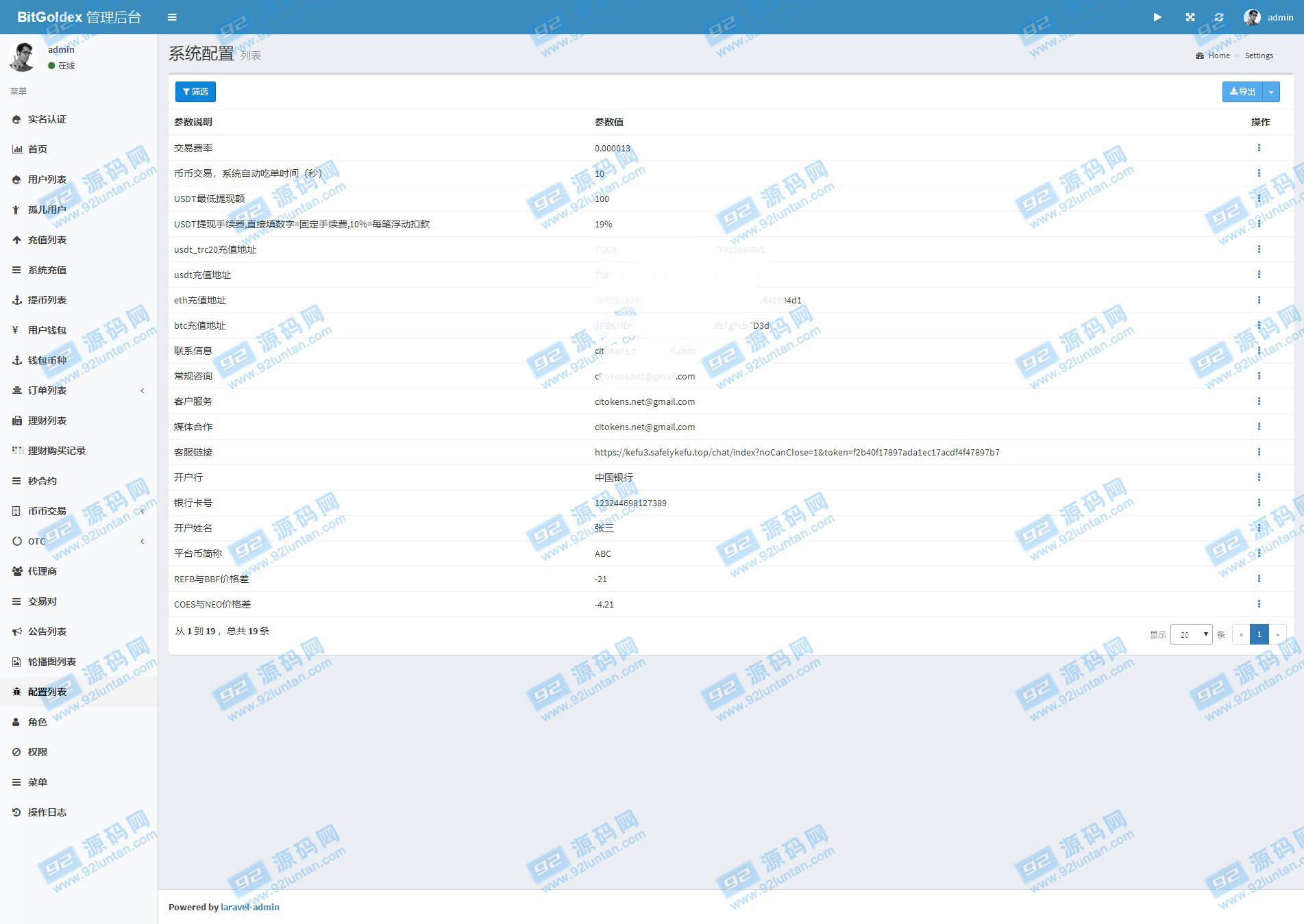Open the export dropdown caret
Screen dimensions: 1304x924
pyautogui.click(x=1271, y=92)
